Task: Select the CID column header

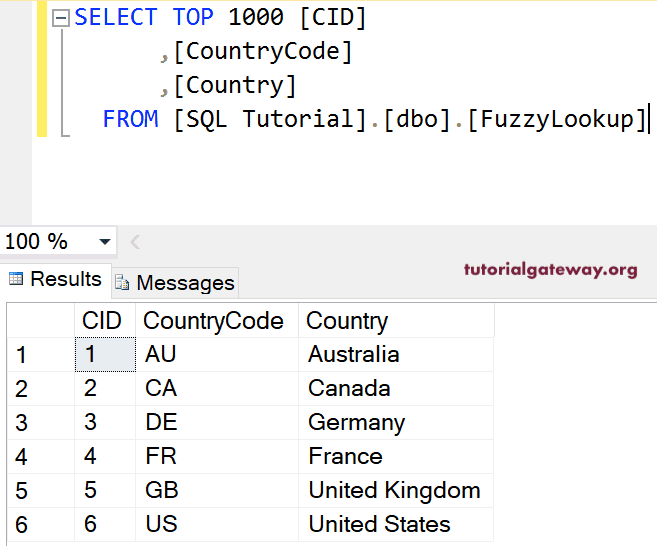Action: pyautogui.click(x=105, y=321)
